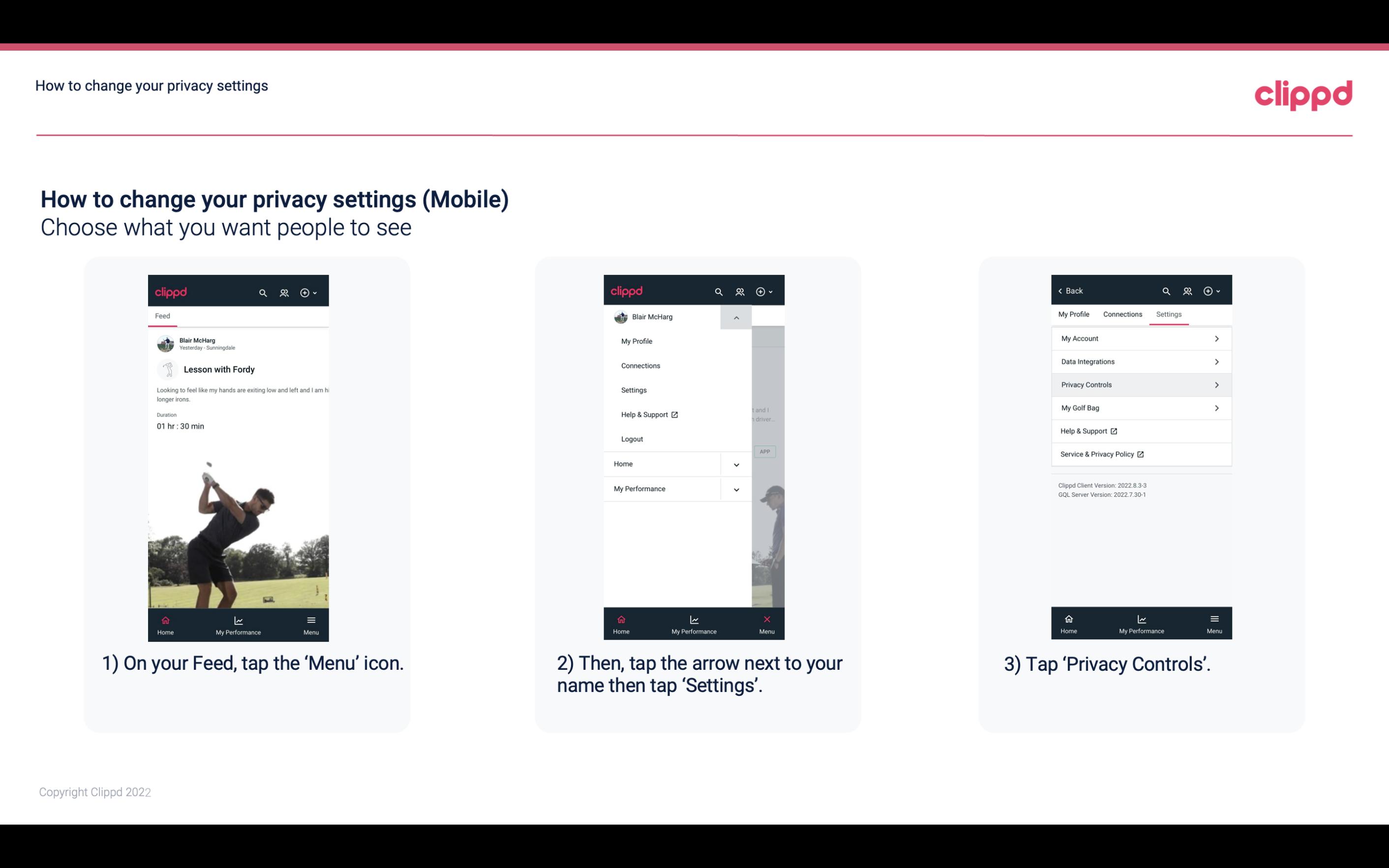Tap the Data Integrations settings row

click(1140, 361)
